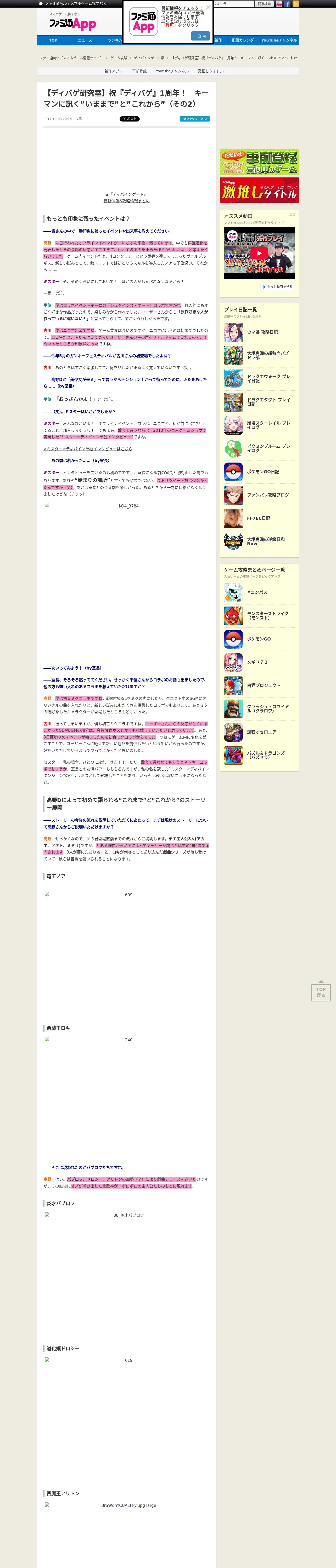Select the 激推しタイトル sub-menu item

click(210, 71)
